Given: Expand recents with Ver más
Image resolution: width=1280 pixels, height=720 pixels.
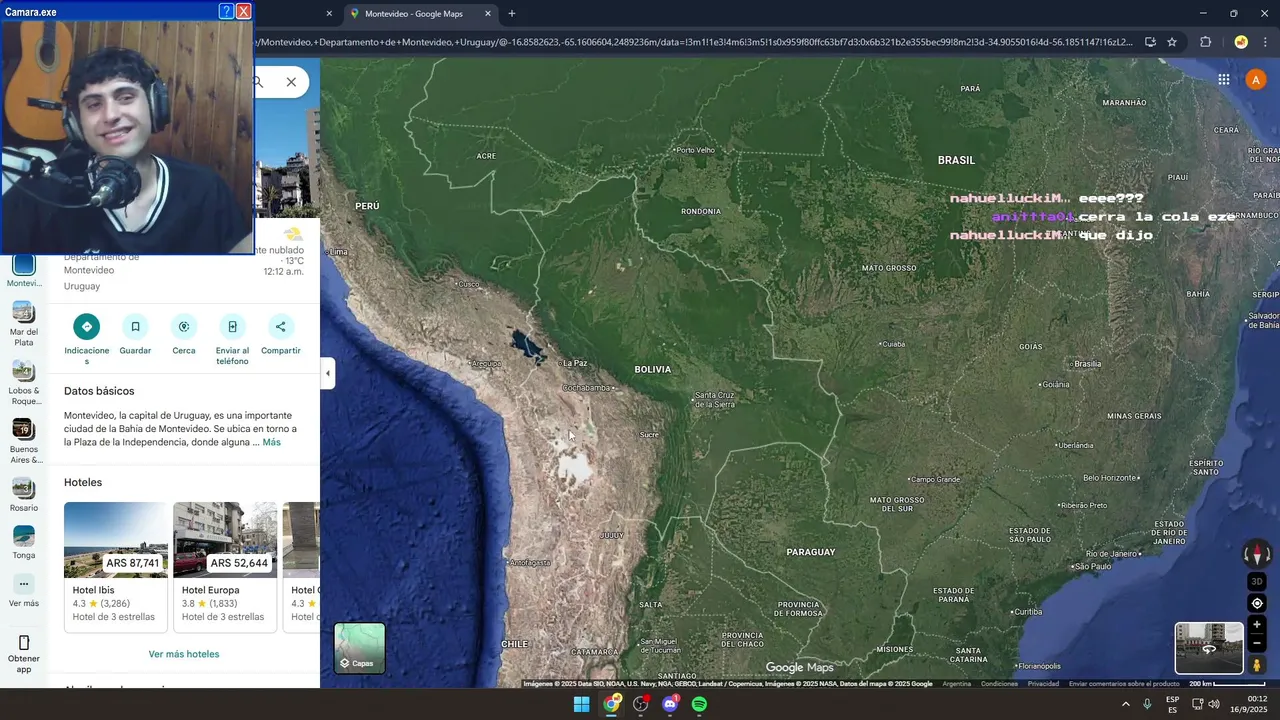Looking at the screenshot, I should coord(24,590).
